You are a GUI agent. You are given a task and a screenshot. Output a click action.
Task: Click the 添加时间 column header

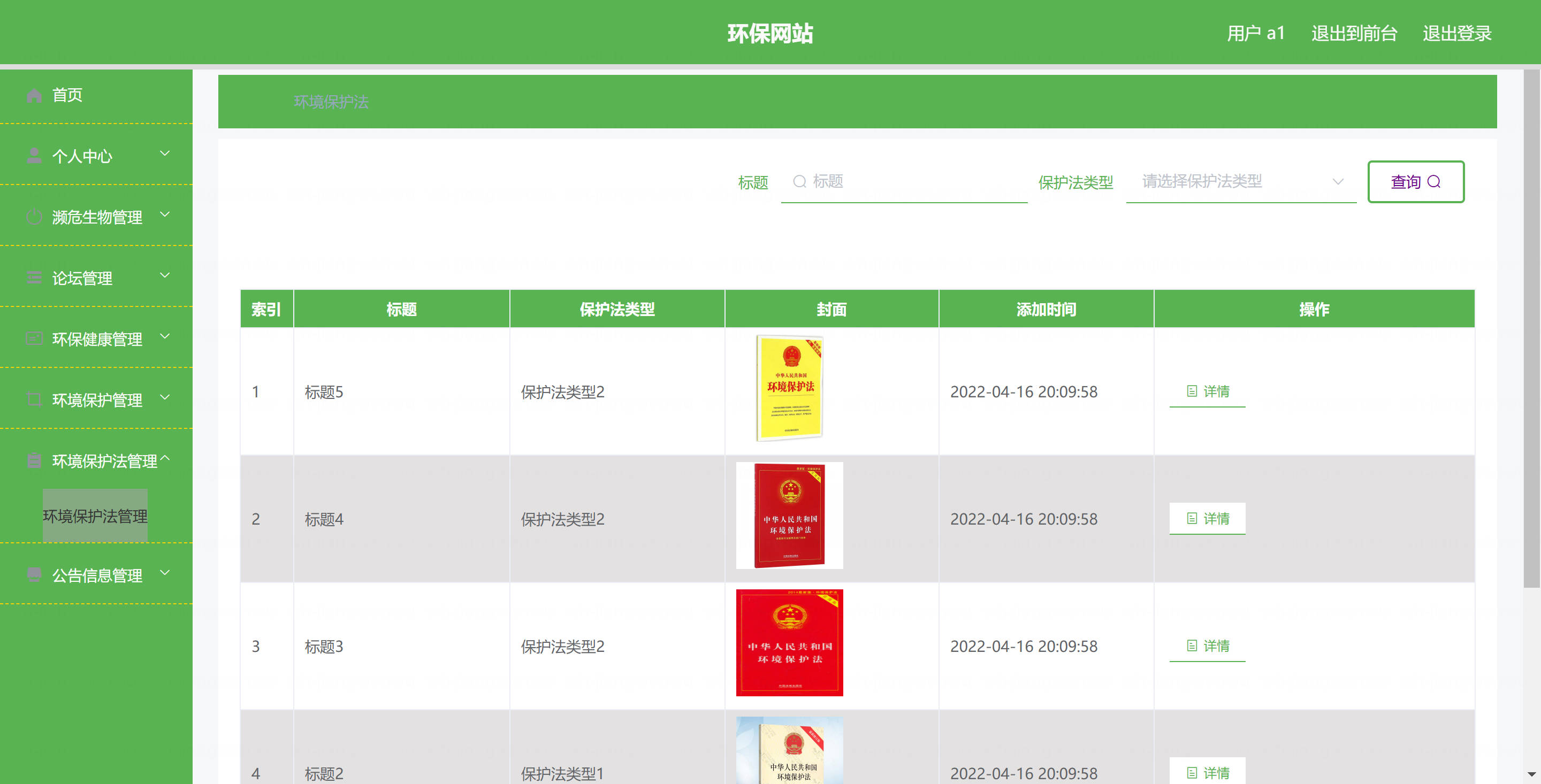pos(1046,309)
